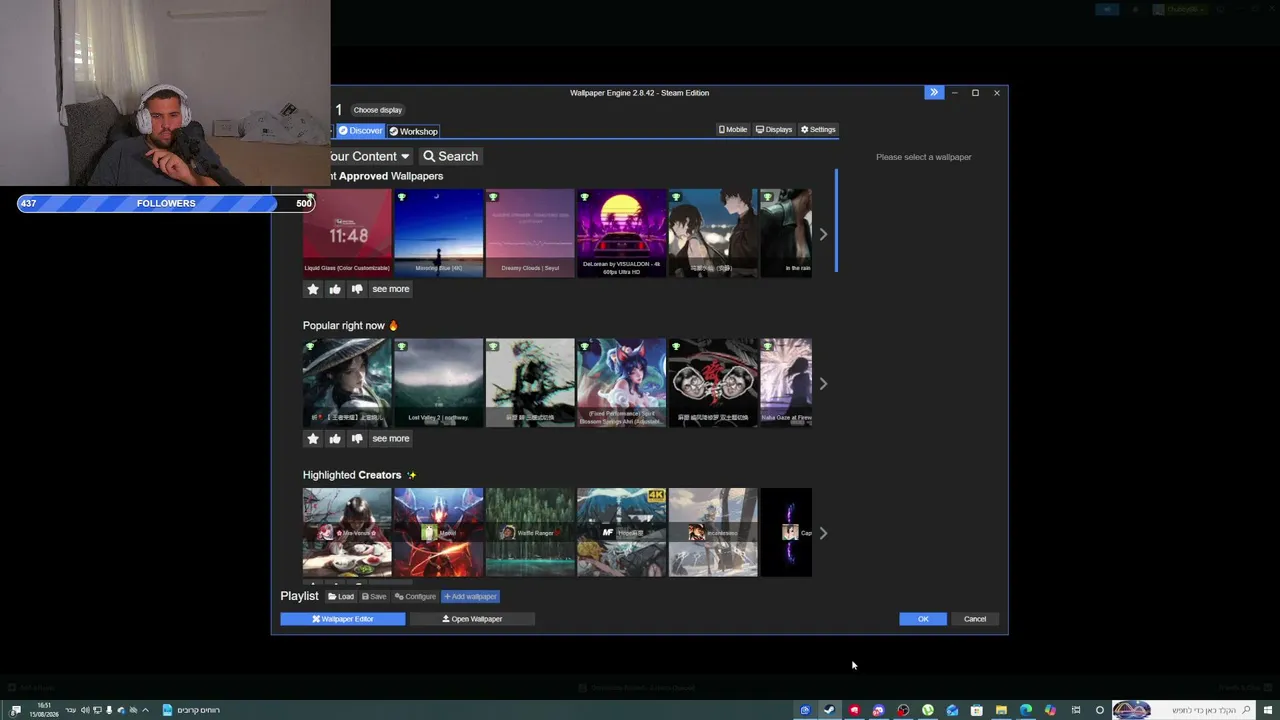This screenshot has height=720, width=1280.
Task: Cancel the Wallpaper Engine dialog
Action: (975, 619)
